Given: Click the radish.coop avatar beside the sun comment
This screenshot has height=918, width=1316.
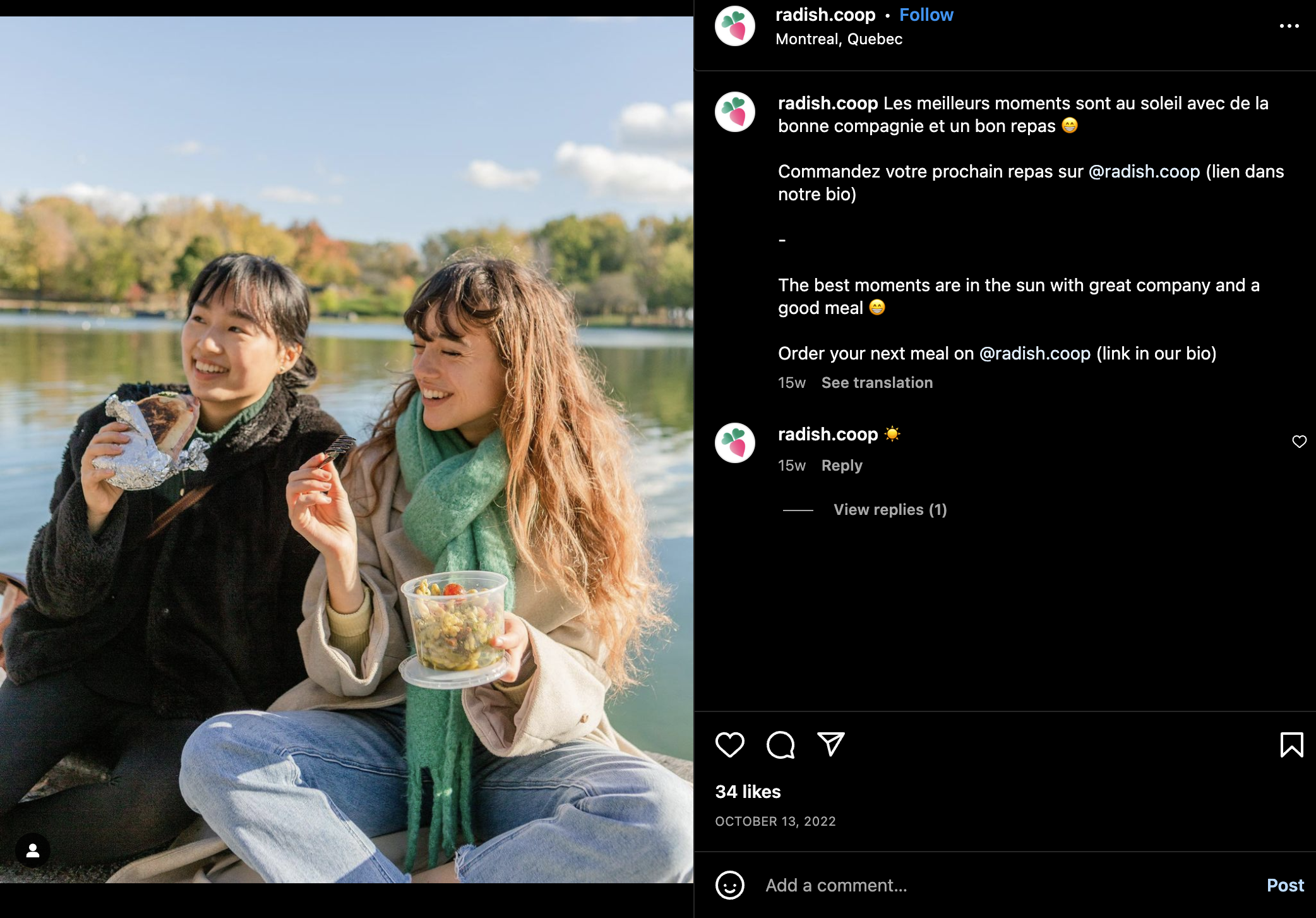Looking at the screenshot, I should tap(734, 443).
